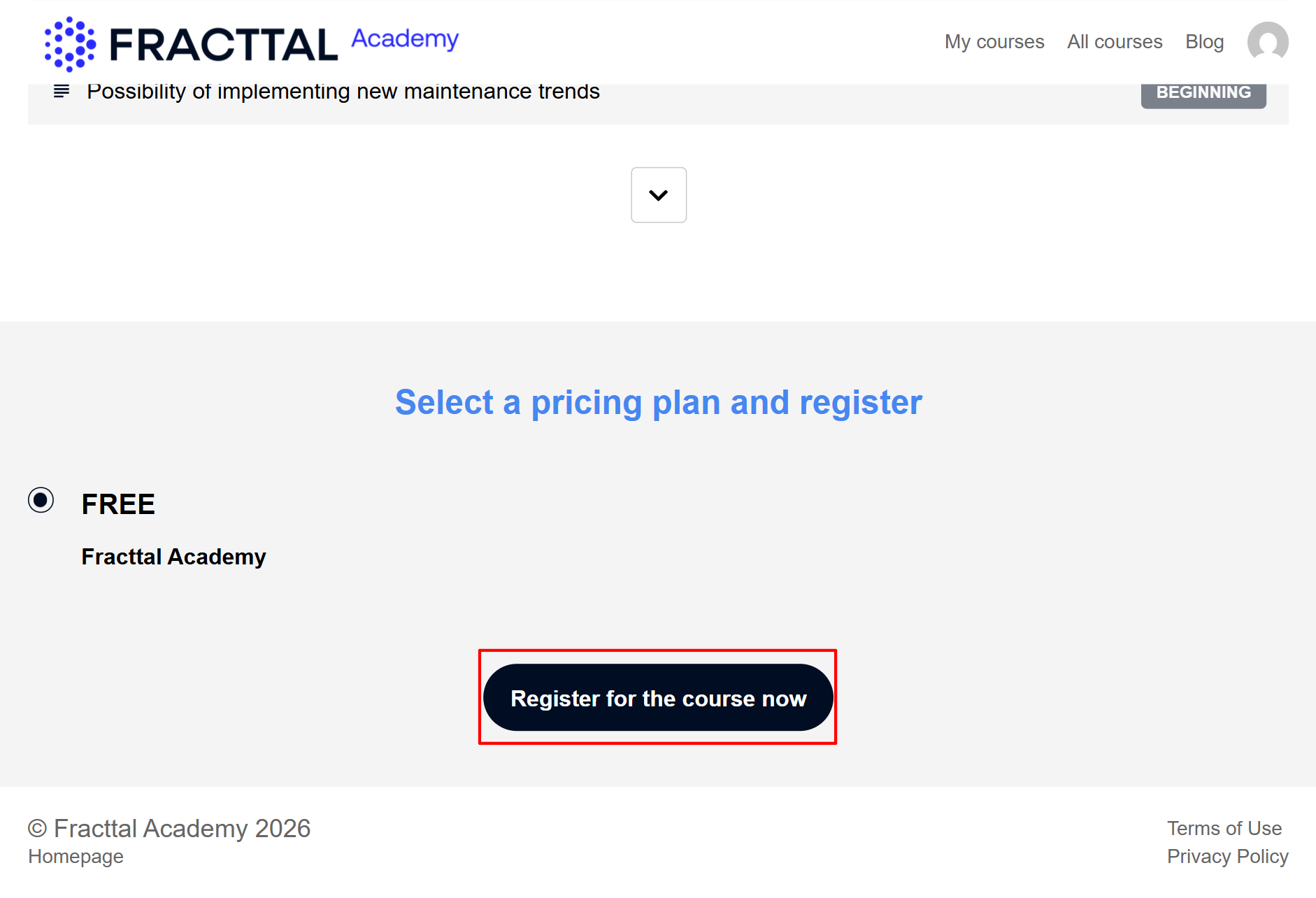Click the Fracttal Academy 2026 copyright text

[x=169, y=828]
